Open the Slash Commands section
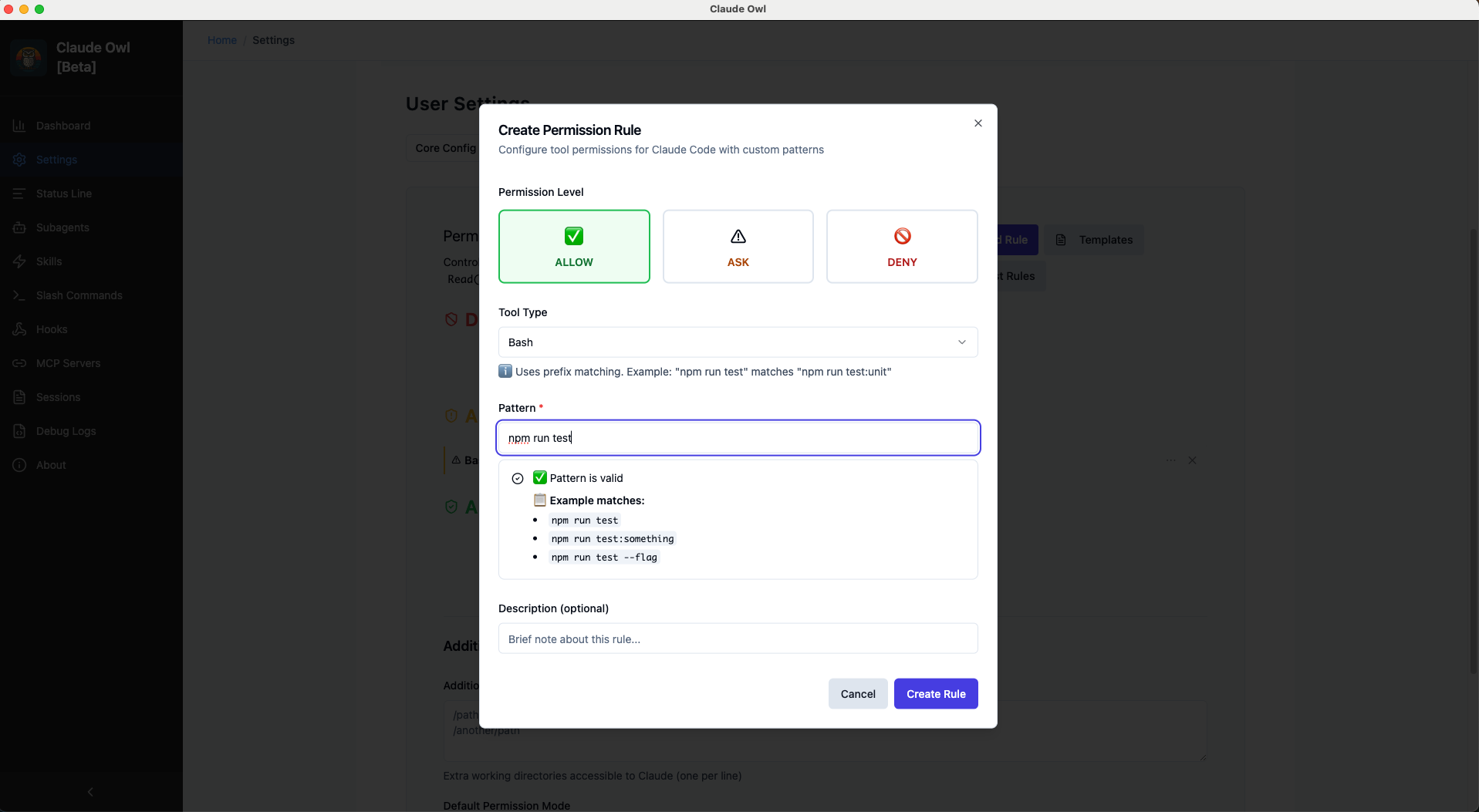The image size is (1479, 812). (x=79, y=295)
